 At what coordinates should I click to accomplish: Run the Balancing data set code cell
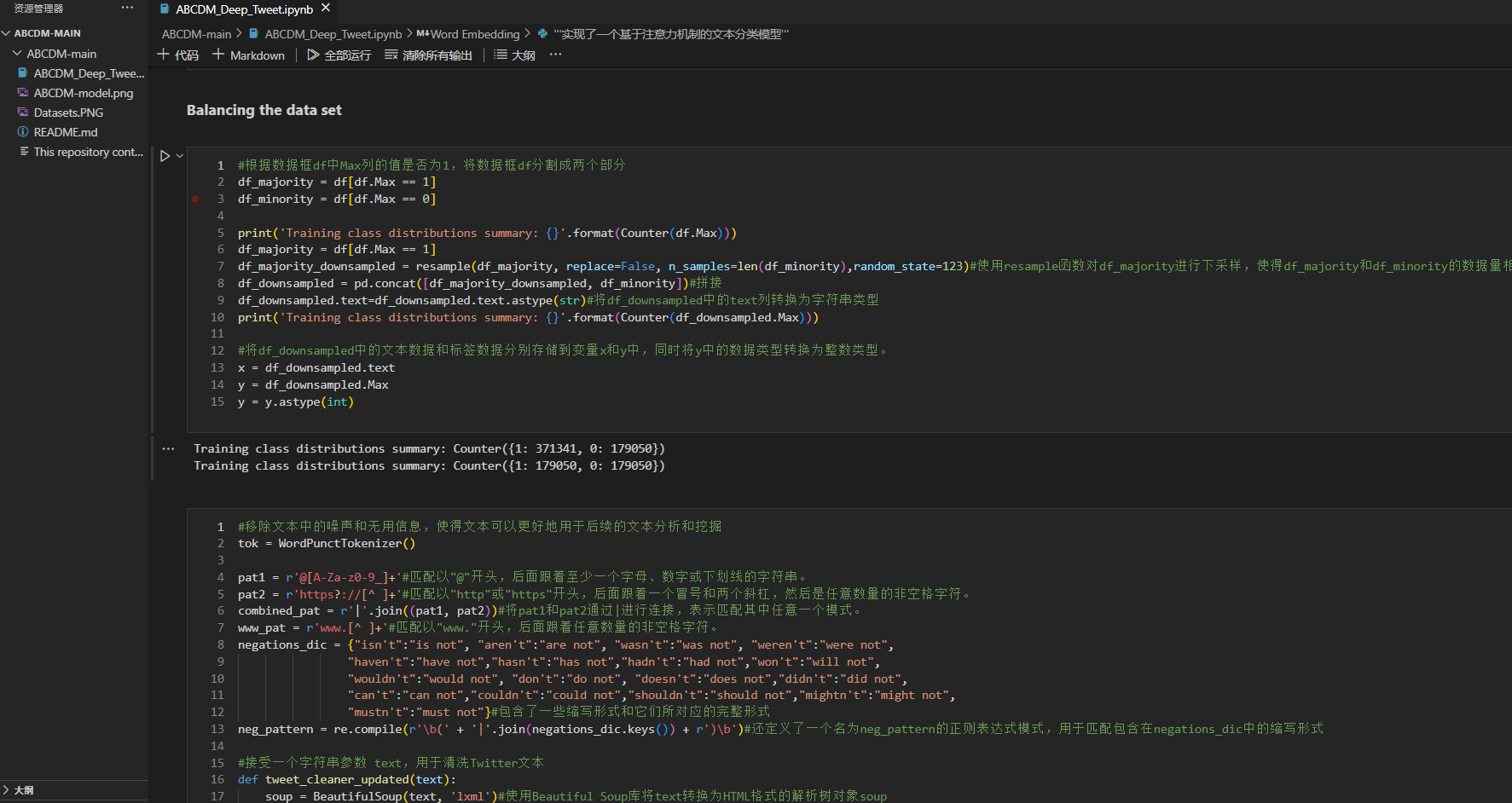click(165, 156)
